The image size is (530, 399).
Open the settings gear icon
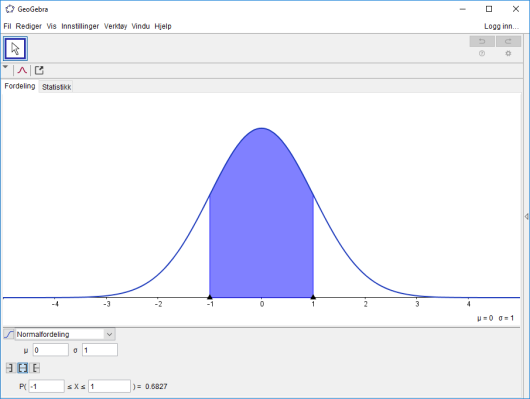coord(508,53)
